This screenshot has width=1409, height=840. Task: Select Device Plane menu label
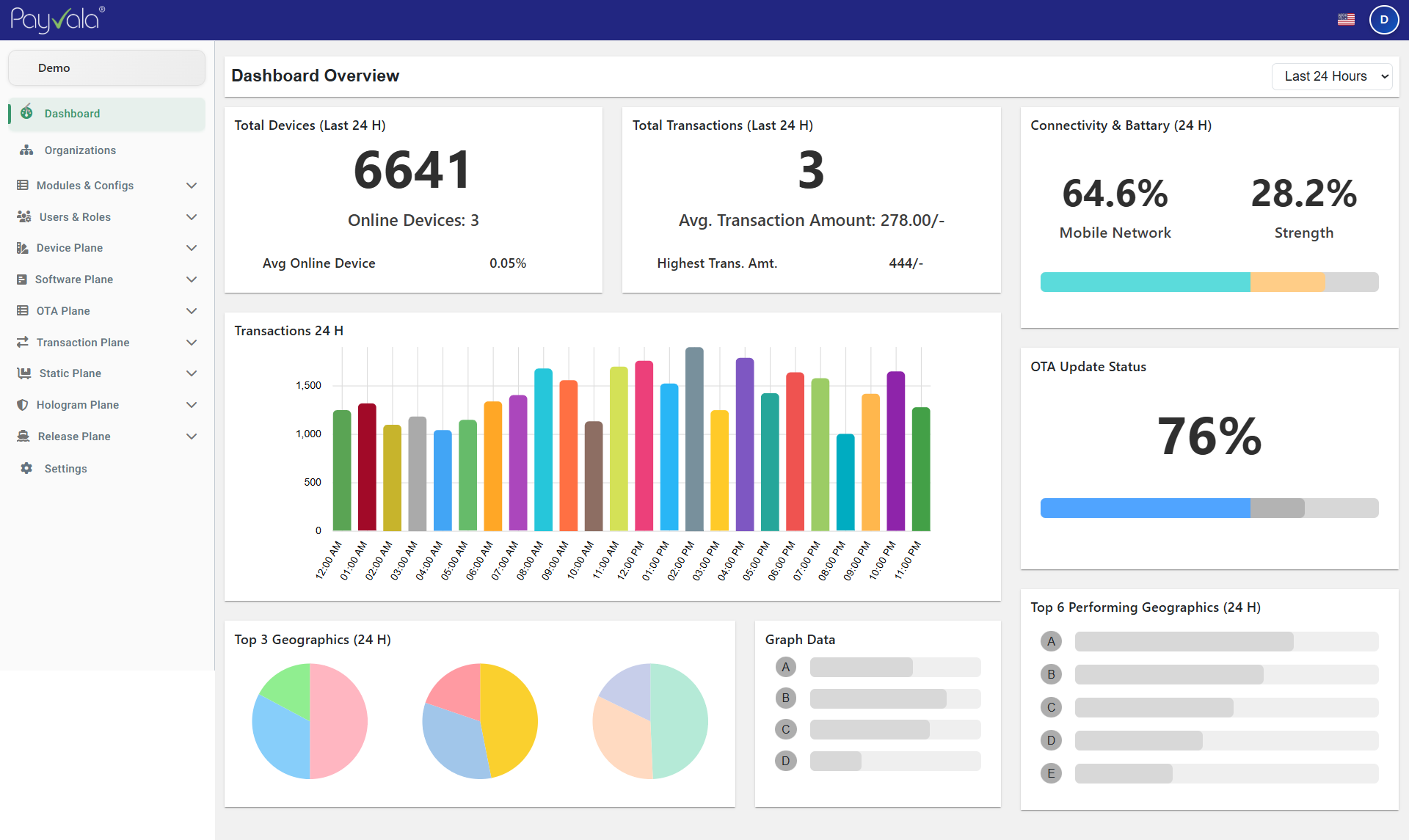[x=70, y=248]
